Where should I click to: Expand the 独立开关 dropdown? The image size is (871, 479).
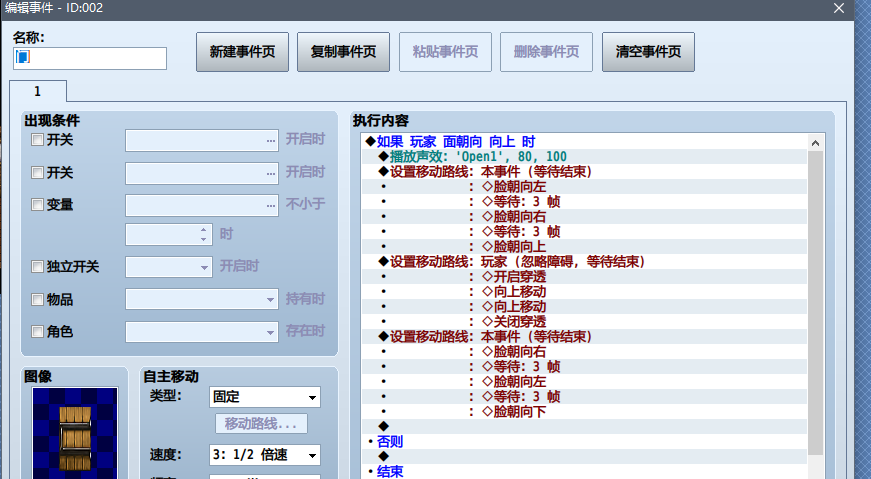[169, 267]
